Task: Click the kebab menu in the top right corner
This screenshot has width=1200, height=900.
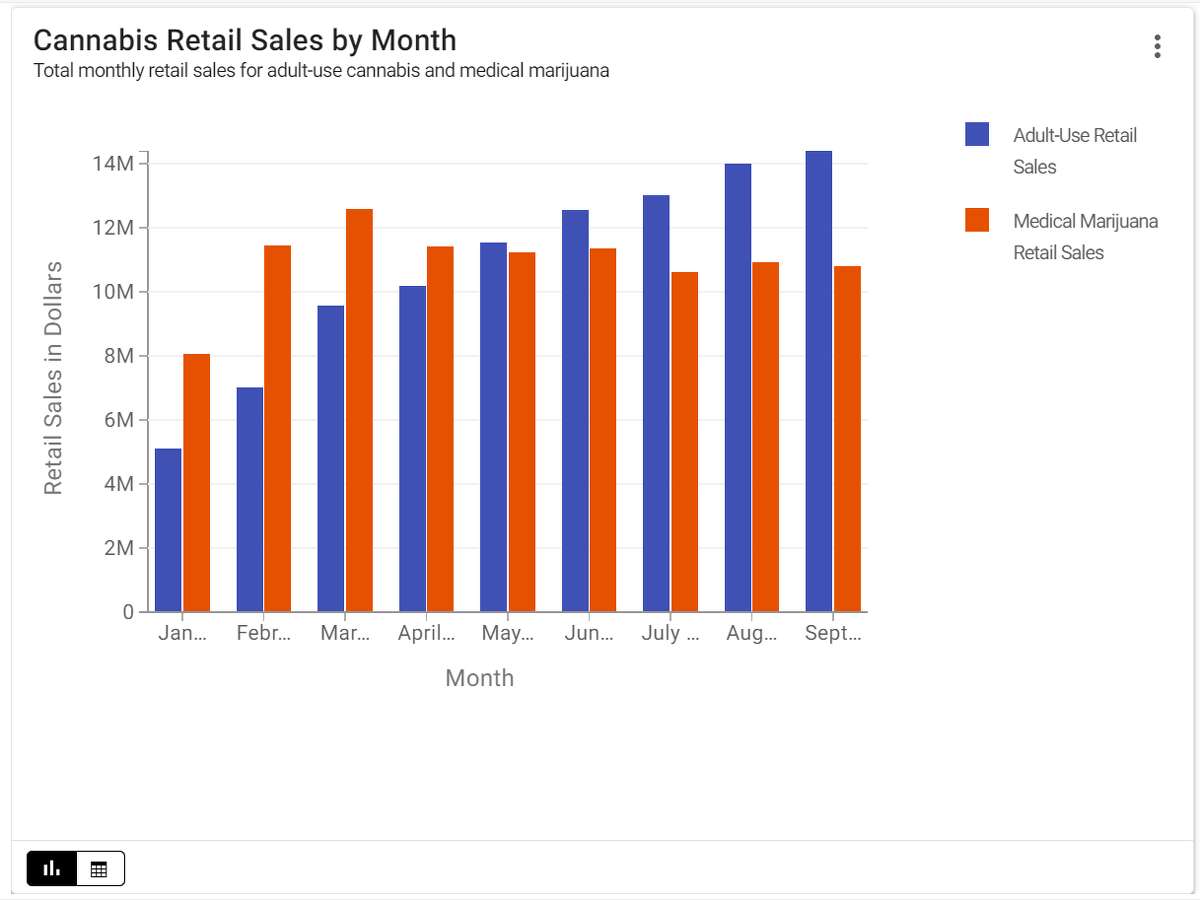Action: tap(1156, 46)
